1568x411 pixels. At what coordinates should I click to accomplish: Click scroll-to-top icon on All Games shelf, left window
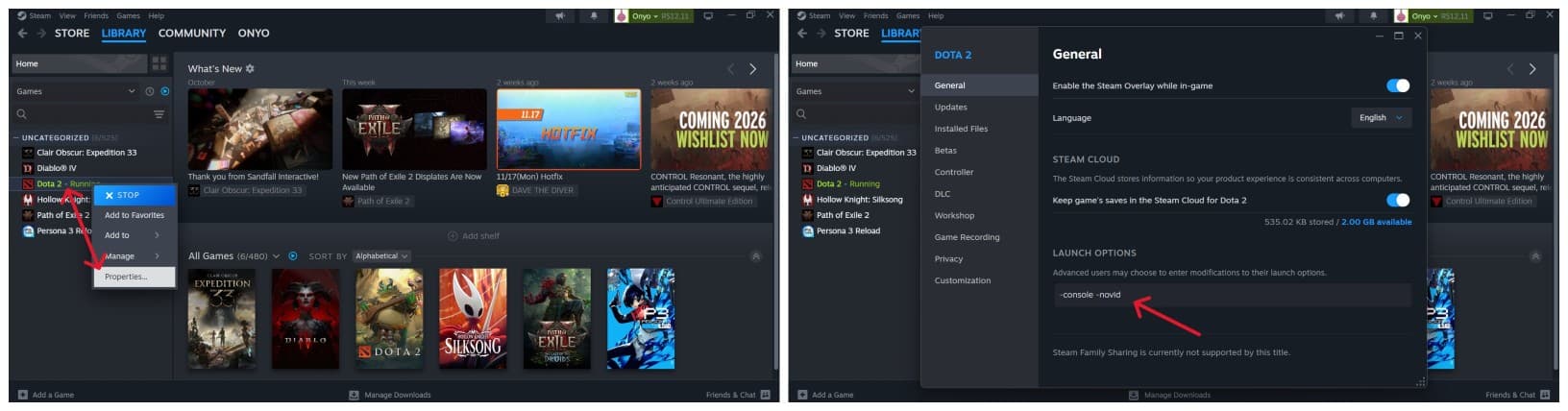756,256
